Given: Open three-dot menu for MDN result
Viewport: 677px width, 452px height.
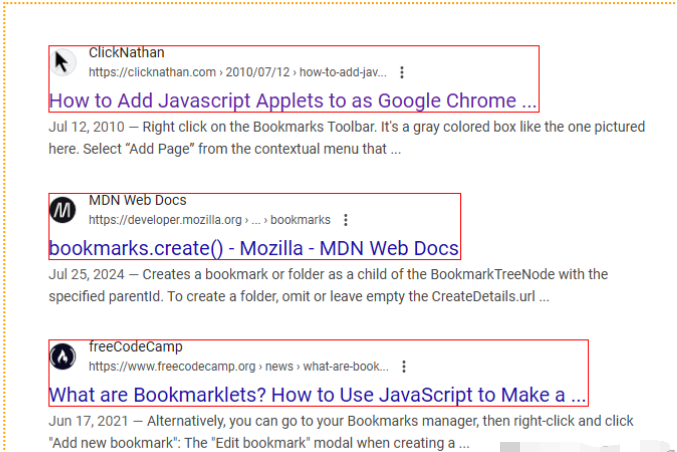Looking at the screenshot, I should tap(346, 220).
